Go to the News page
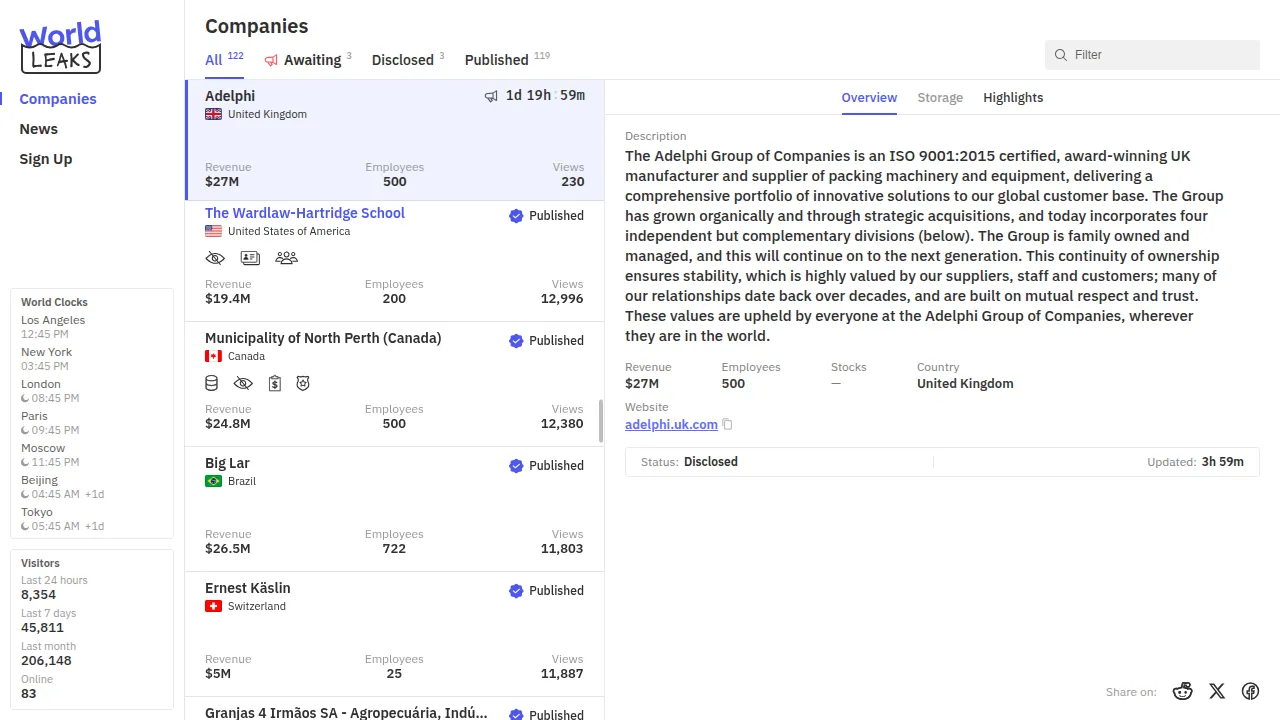The image size is (1280, 720). coord(39,129)
